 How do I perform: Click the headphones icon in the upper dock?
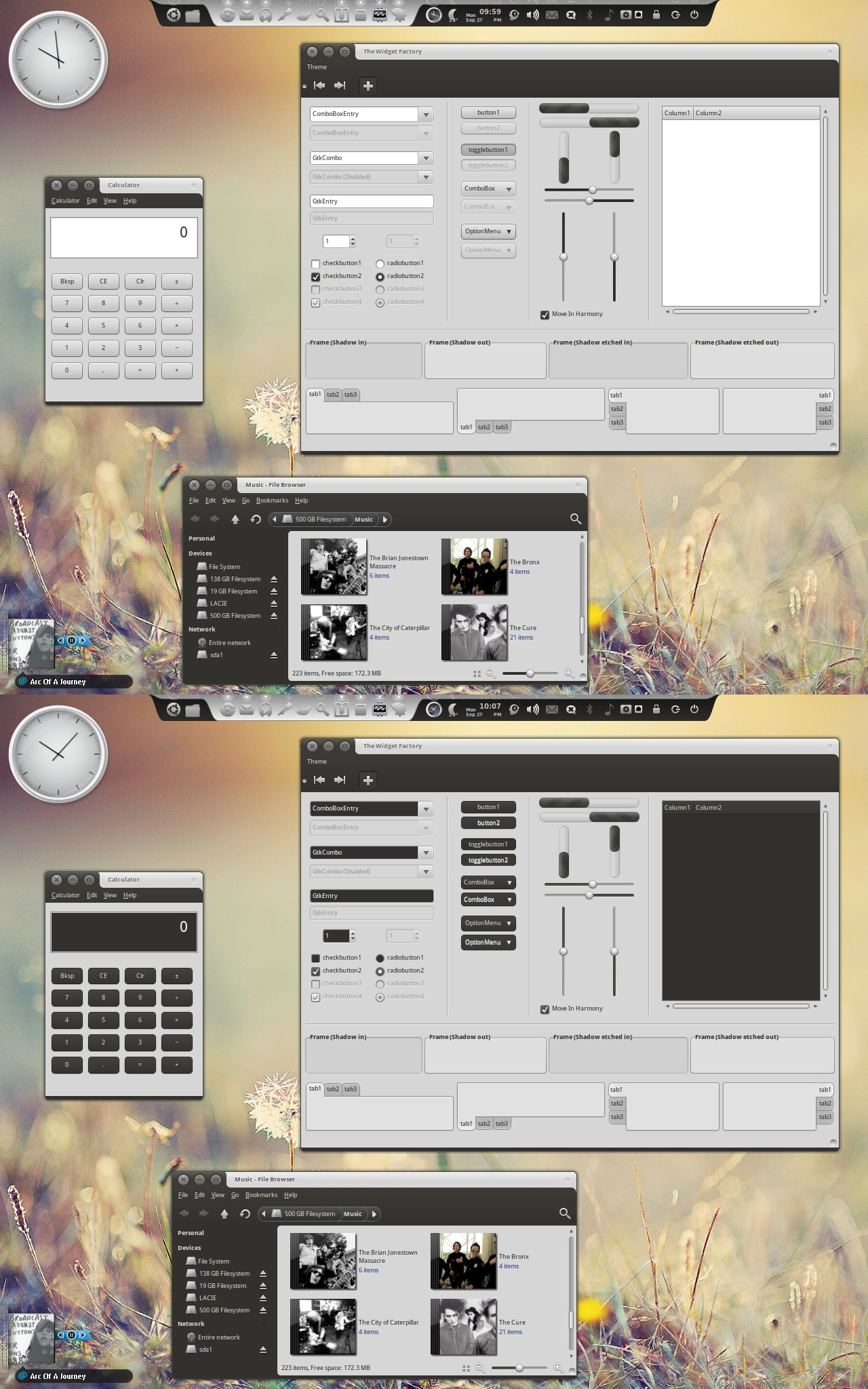[x=266, y=15]
